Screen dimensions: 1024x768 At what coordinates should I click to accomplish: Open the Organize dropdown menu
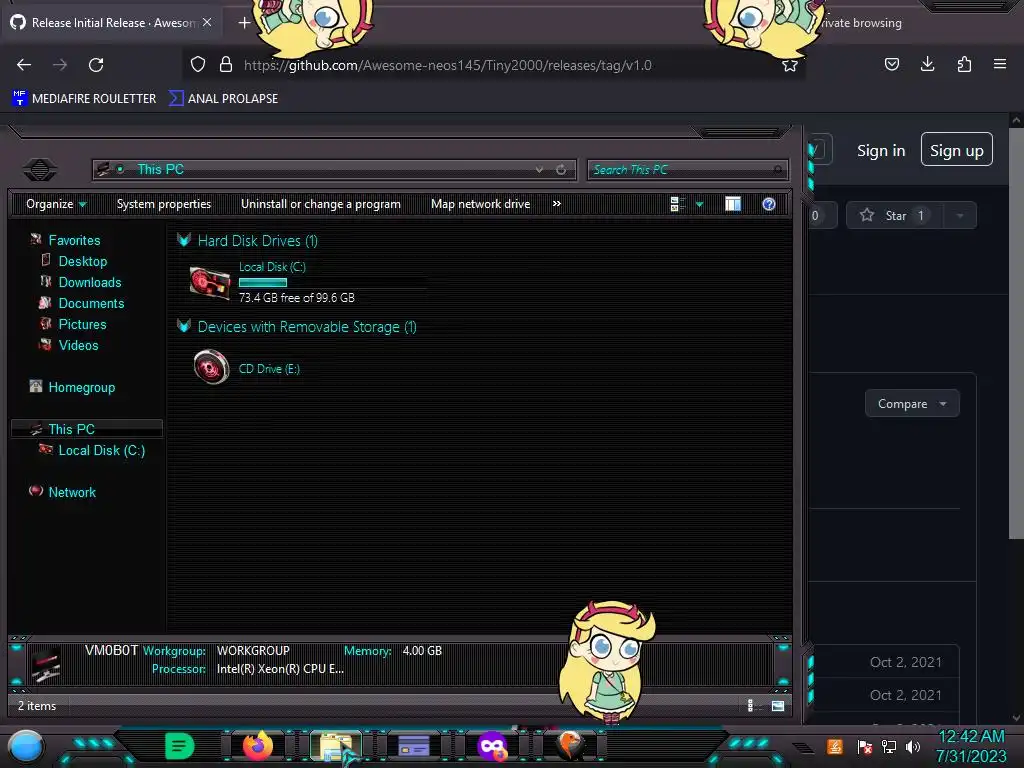click(56, 204)
